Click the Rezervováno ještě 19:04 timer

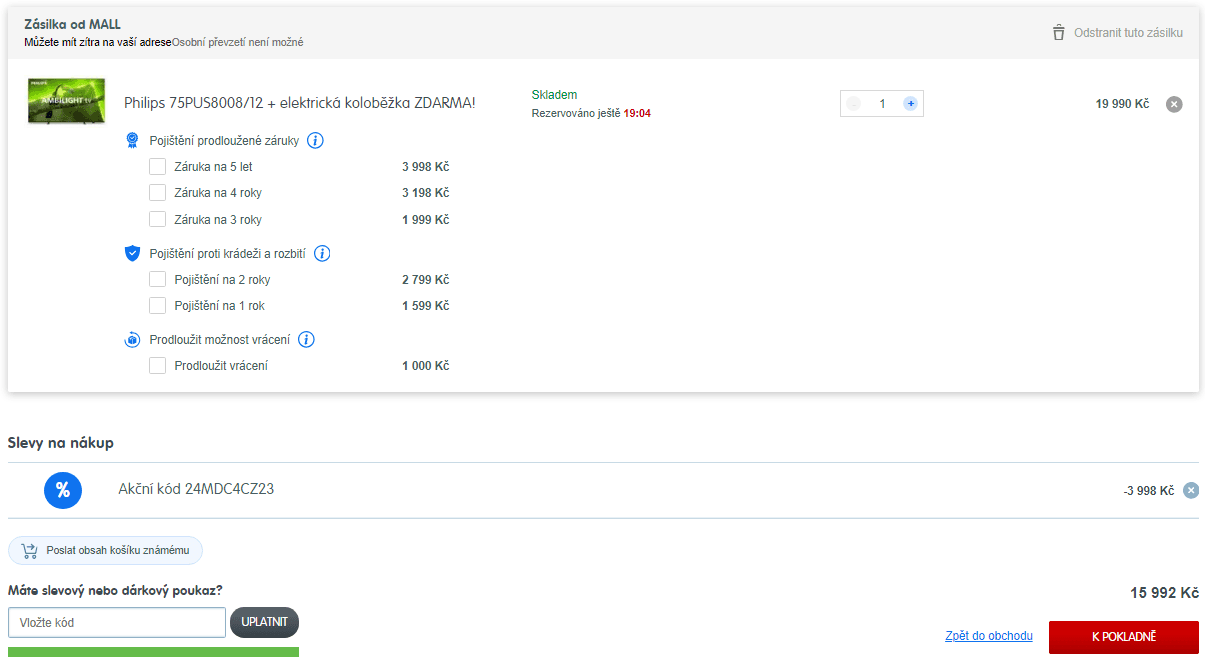(591, 114)
